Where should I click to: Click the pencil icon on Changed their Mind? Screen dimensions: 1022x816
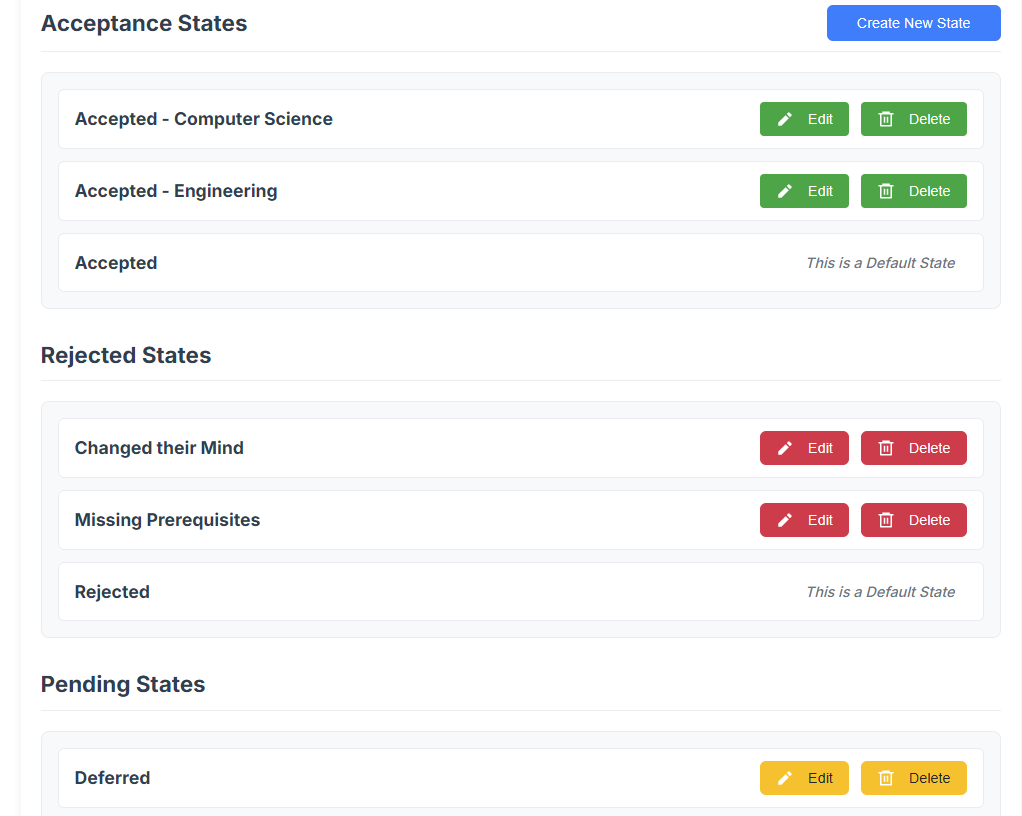tap(784, 447)
